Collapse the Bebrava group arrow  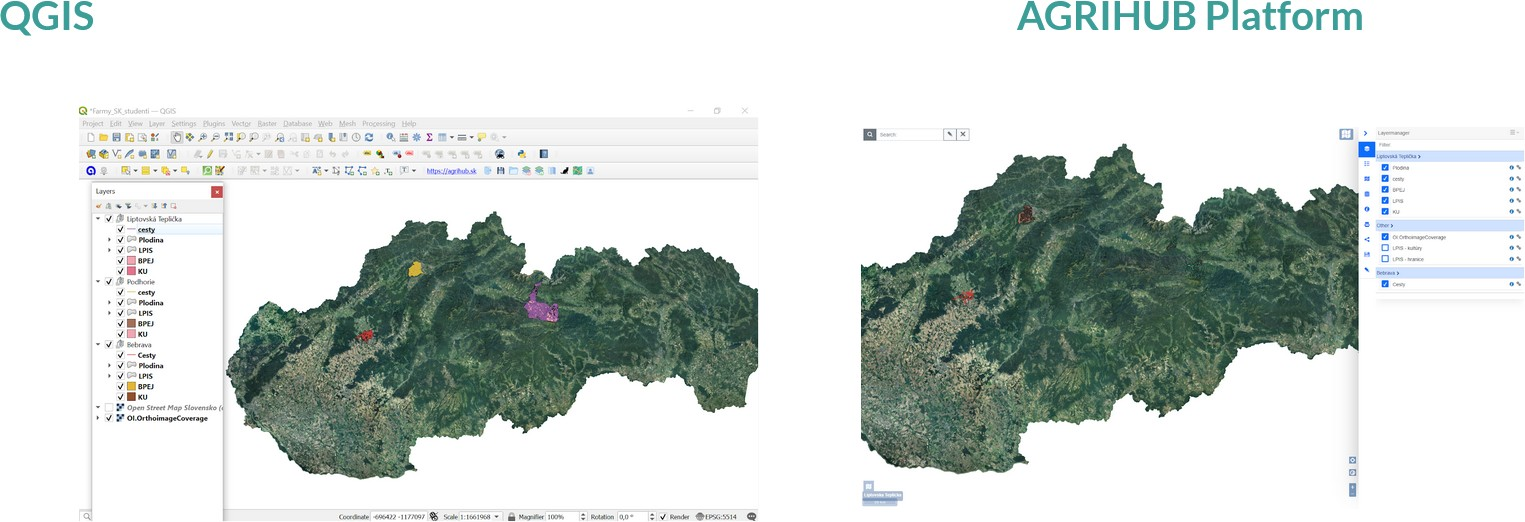pos(98,345)
